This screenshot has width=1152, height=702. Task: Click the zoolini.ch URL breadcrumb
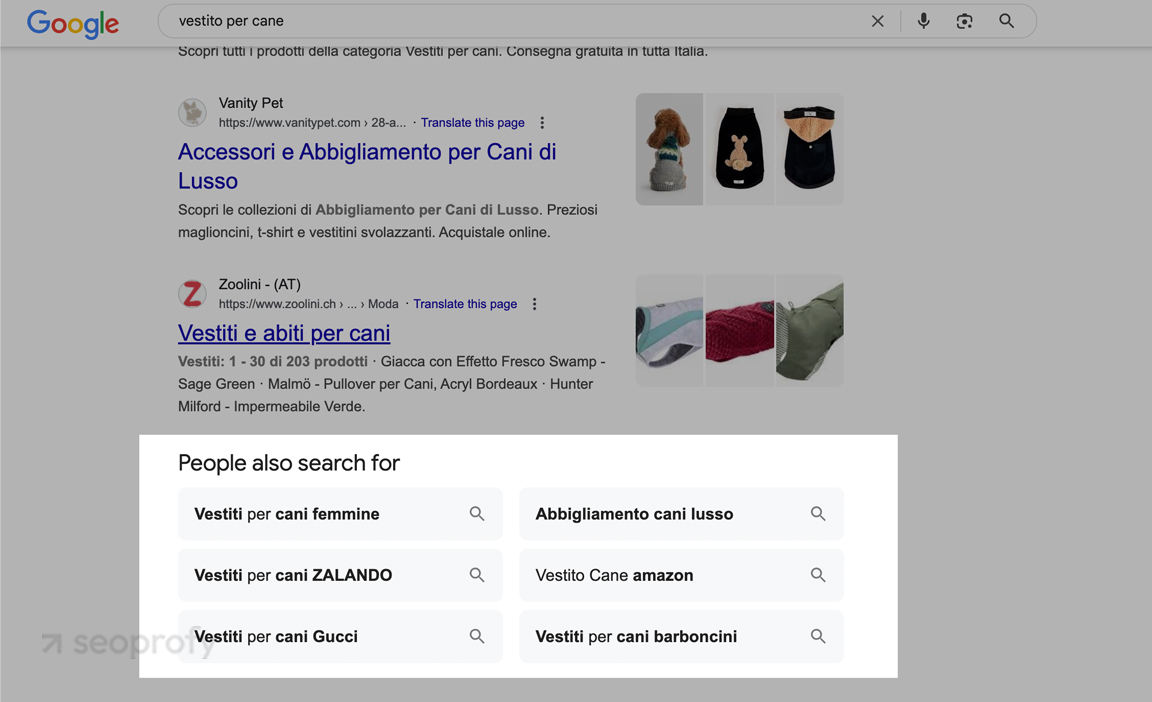click(x=309, y=304)
